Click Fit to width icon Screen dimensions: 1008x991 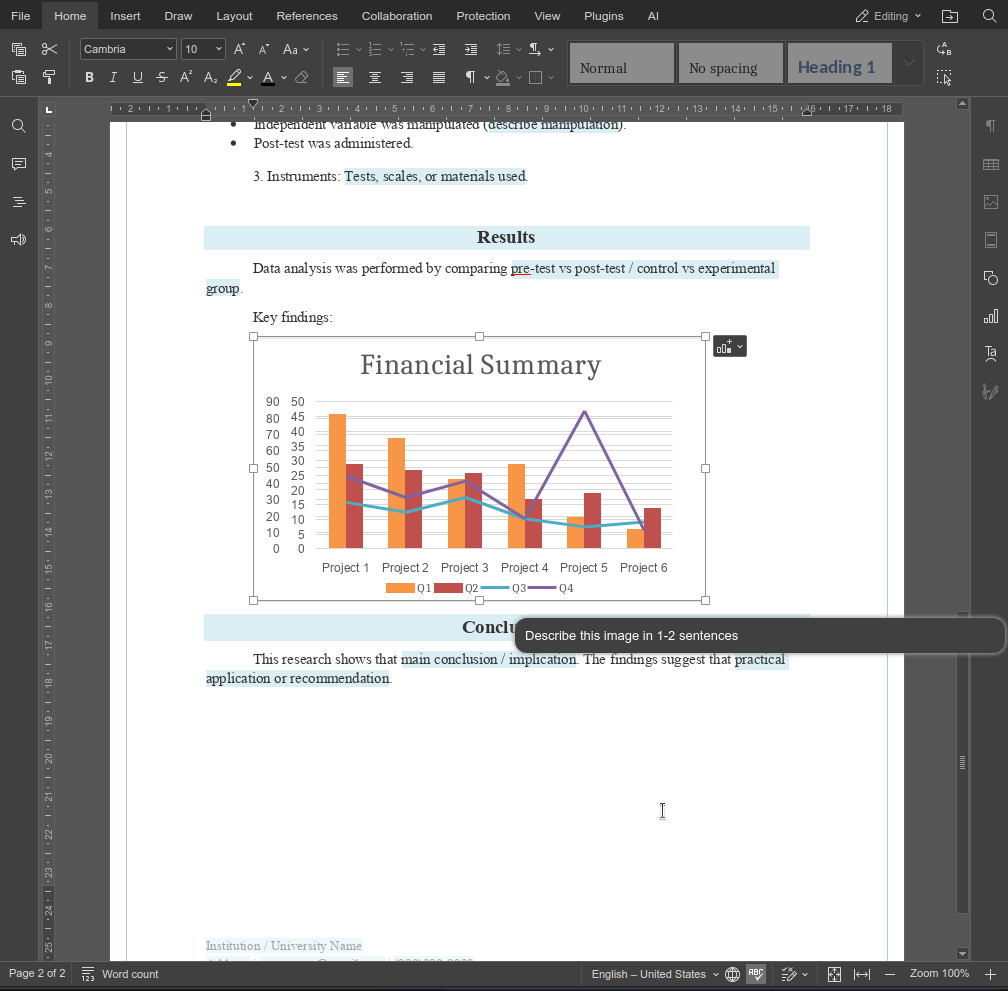861,974
